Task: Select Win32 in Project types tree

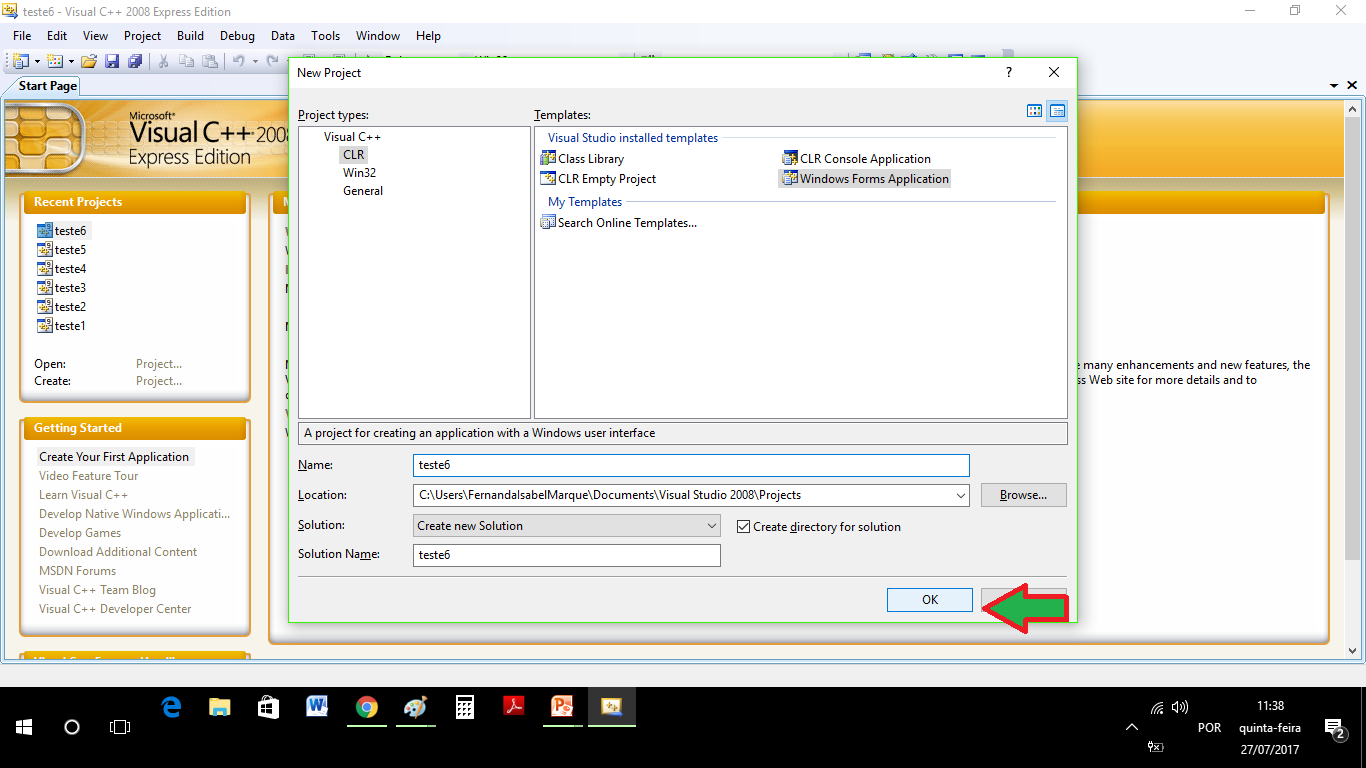Action: (x=359, y=173)
